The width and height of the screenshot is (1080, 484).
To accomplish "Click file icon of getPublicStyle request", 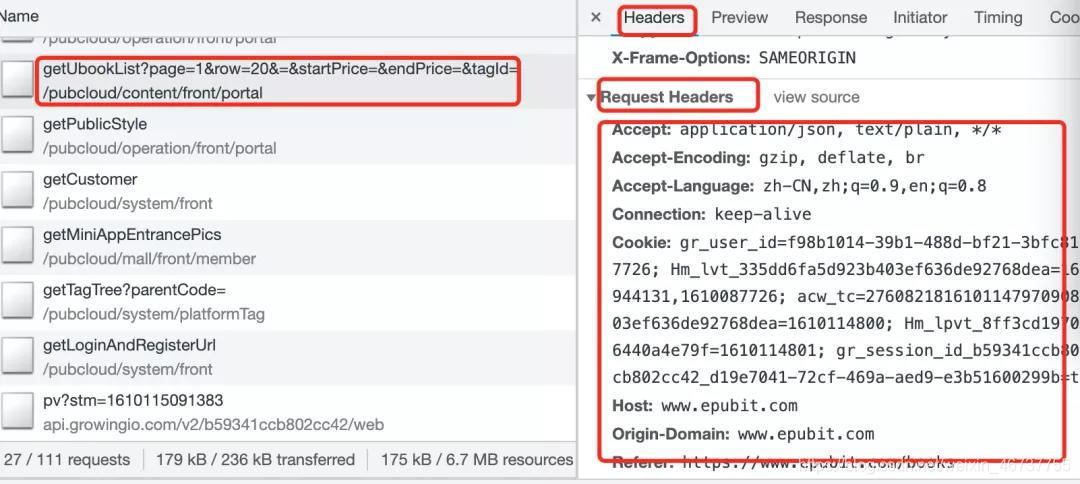I will pos(17,134).
